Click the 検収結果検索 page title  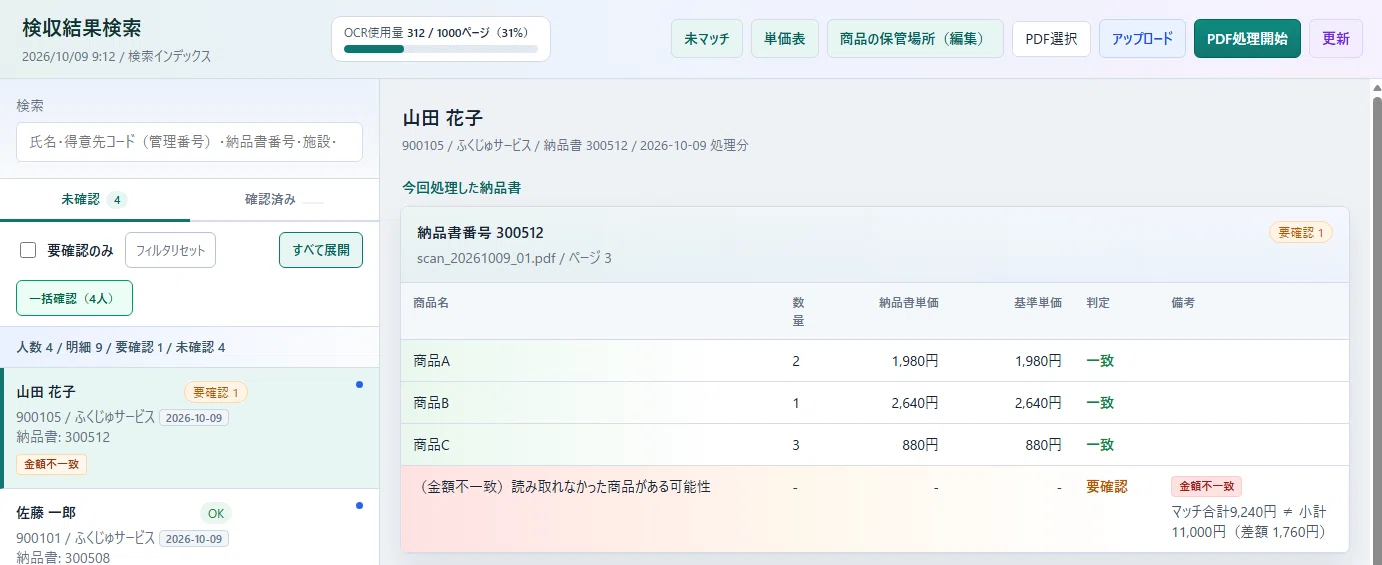pyautogui.click(x=82, y=28)
